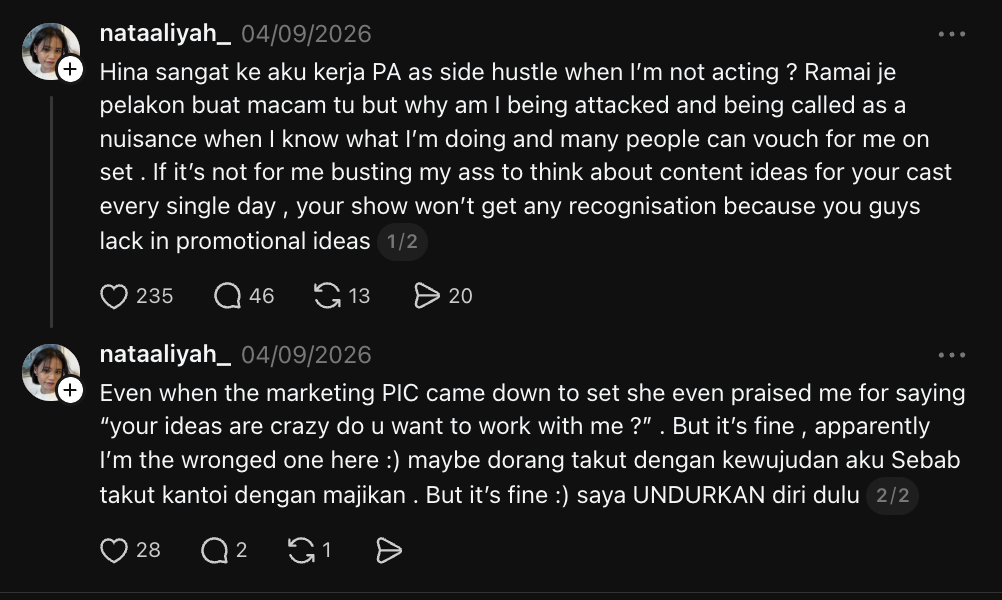Viewport: 1002px width, 600px height.
Task: Open the nataaliyah_ username on the first post
Action: [x=165, y=33]
